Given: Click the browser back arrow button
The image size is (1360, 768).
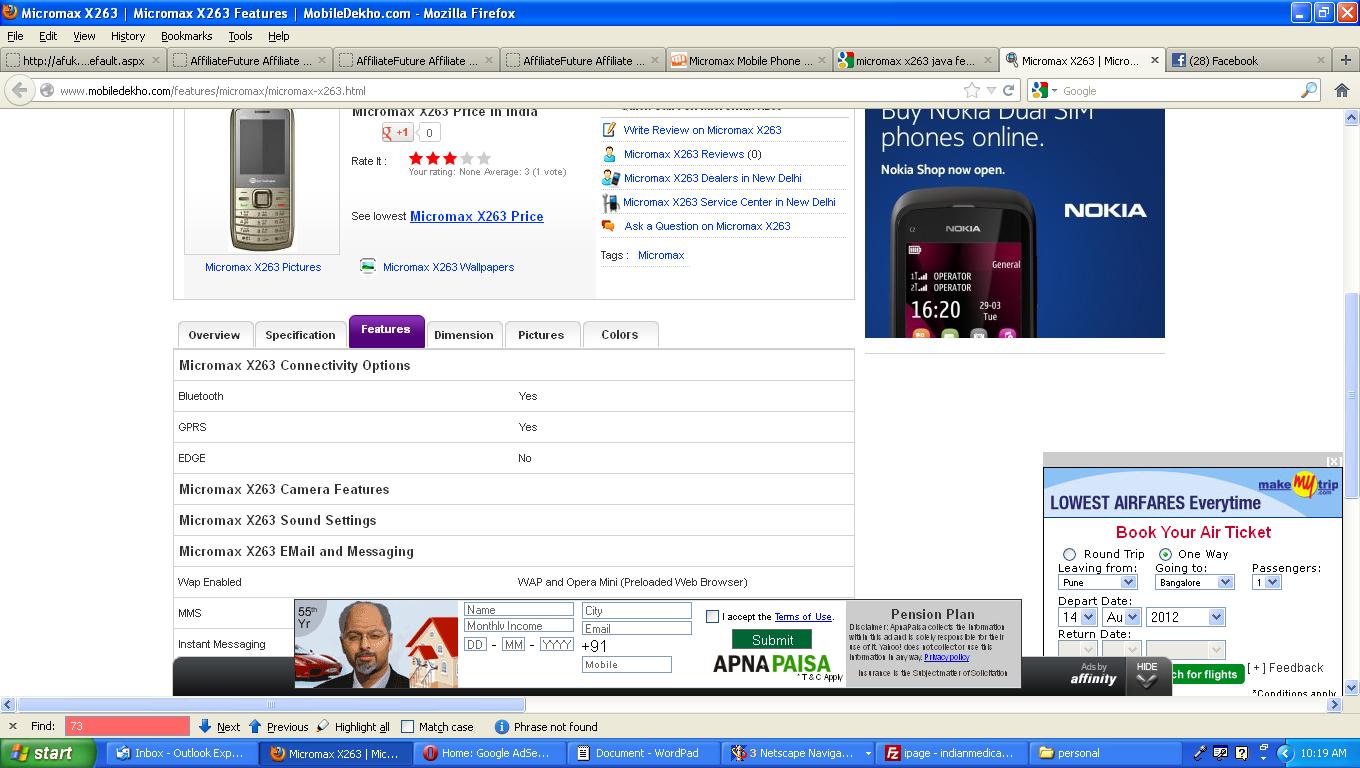Looking at the screenshot, I should 19,90.
